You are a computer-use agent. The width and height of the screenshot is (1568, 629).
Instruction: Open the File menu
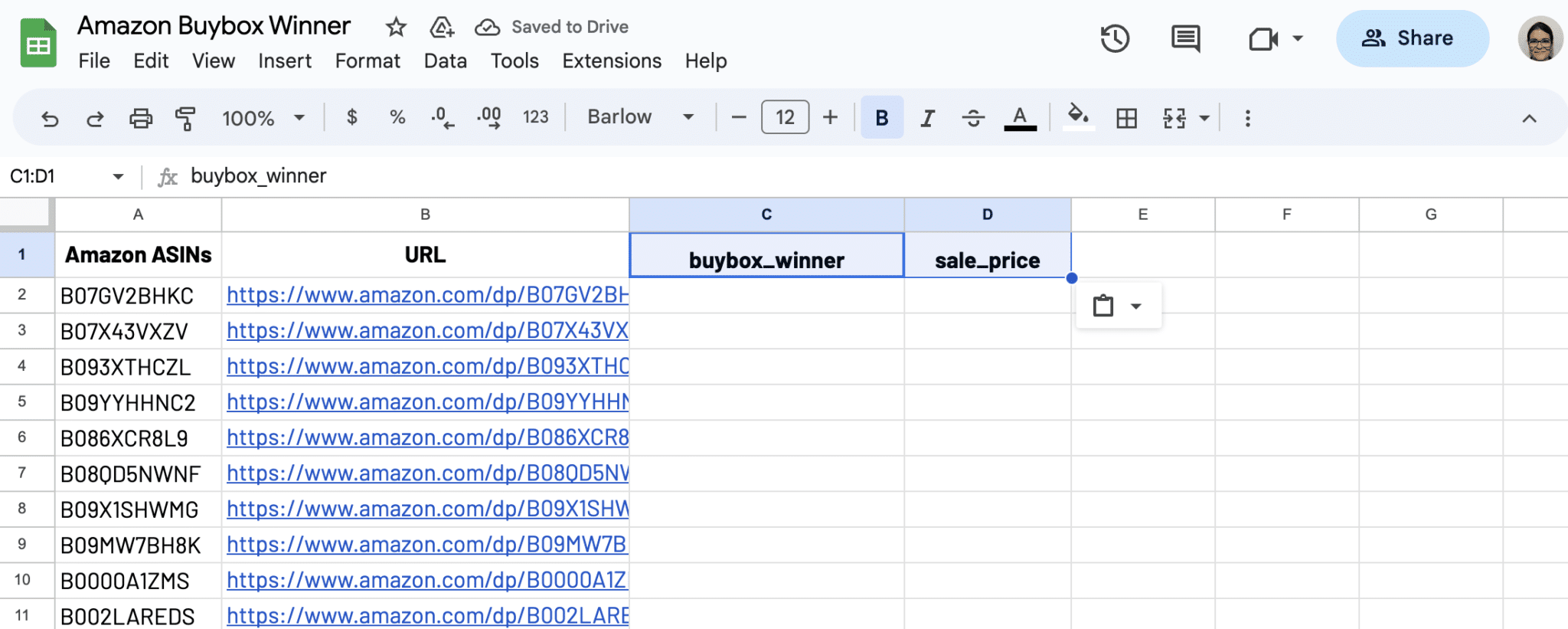point(94,61)
